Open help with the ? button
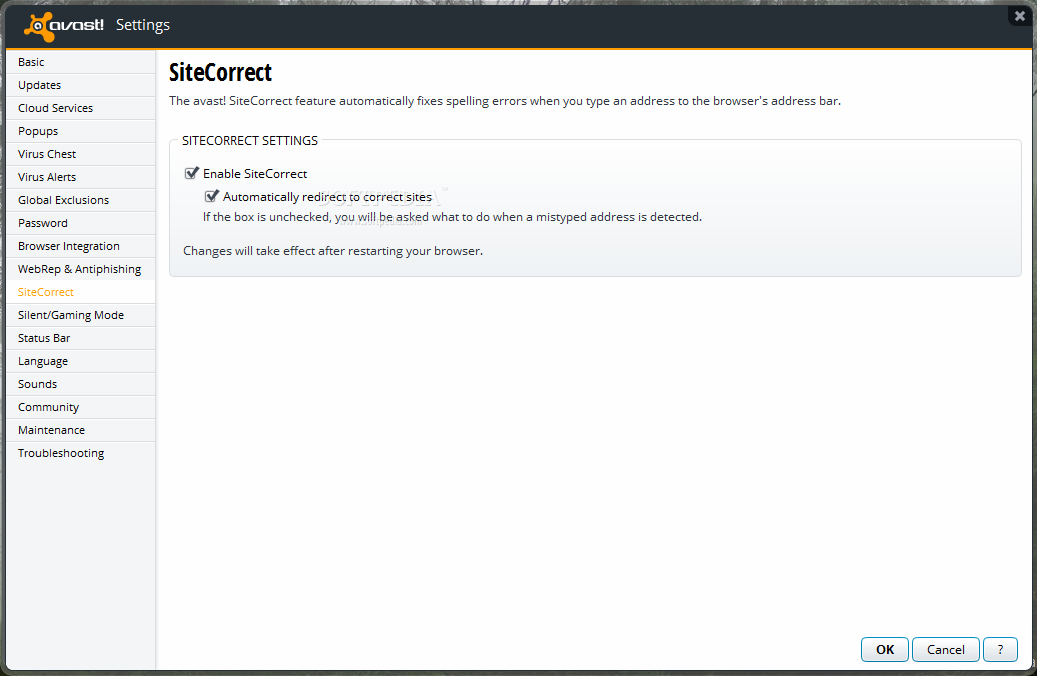The height and width of the screenshot is (676, 1037). tap(1000, 650)
